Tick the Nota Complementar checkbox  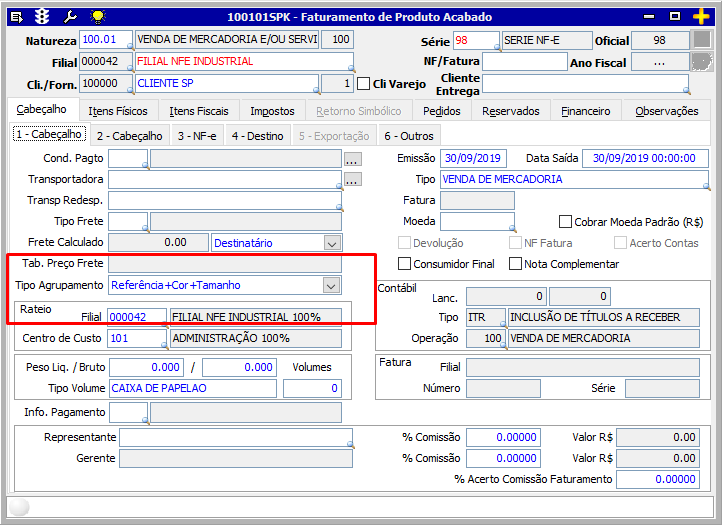[x=515, y=264]
